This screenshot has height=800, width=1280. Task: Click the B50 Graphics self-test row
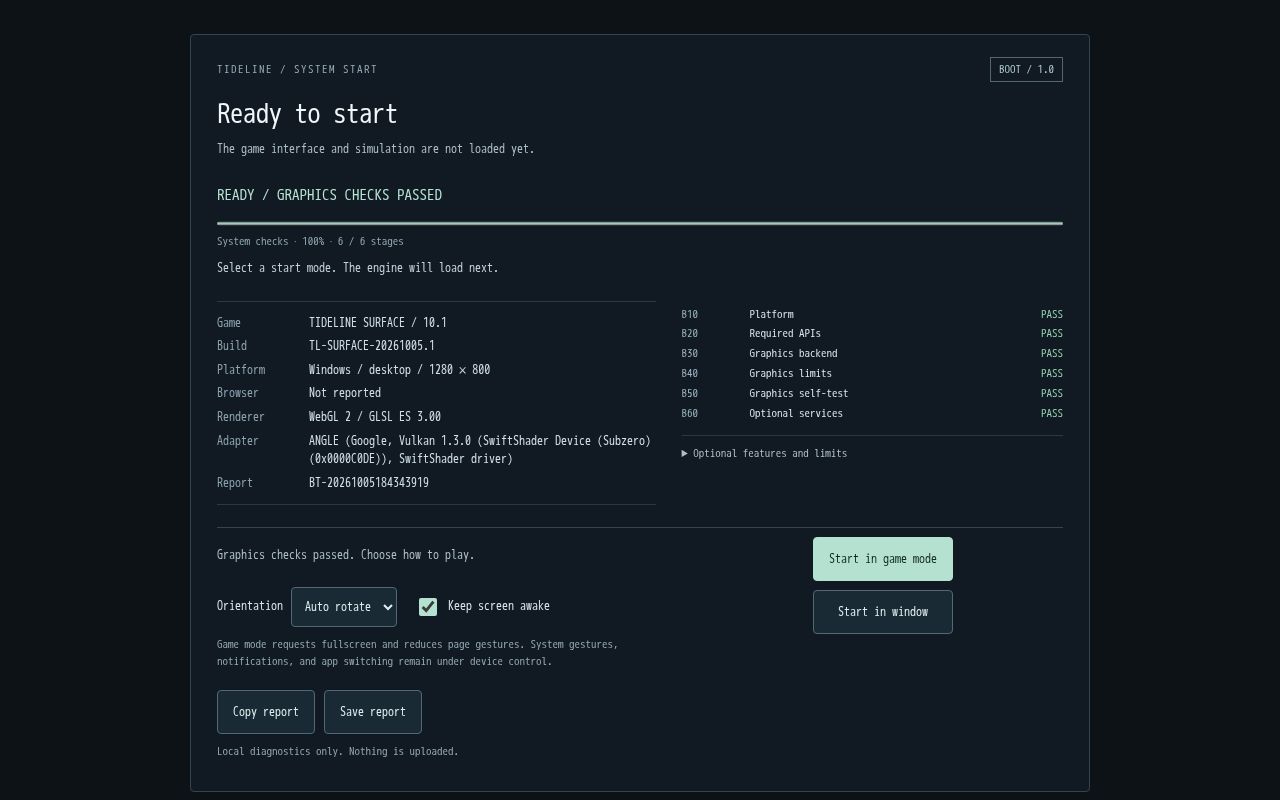(872, 394)
